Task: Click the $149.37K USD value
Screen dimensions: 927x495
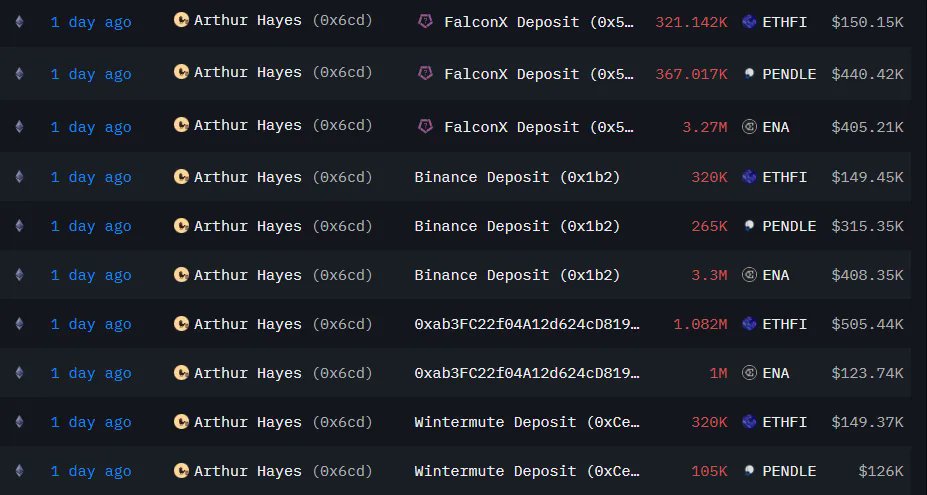Action: coord(867,422)
